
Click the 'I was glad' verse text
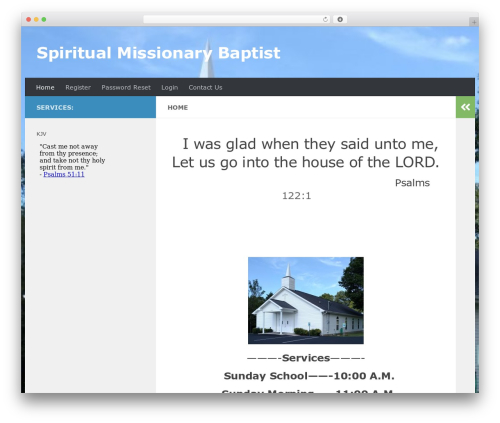coord(305,153)
